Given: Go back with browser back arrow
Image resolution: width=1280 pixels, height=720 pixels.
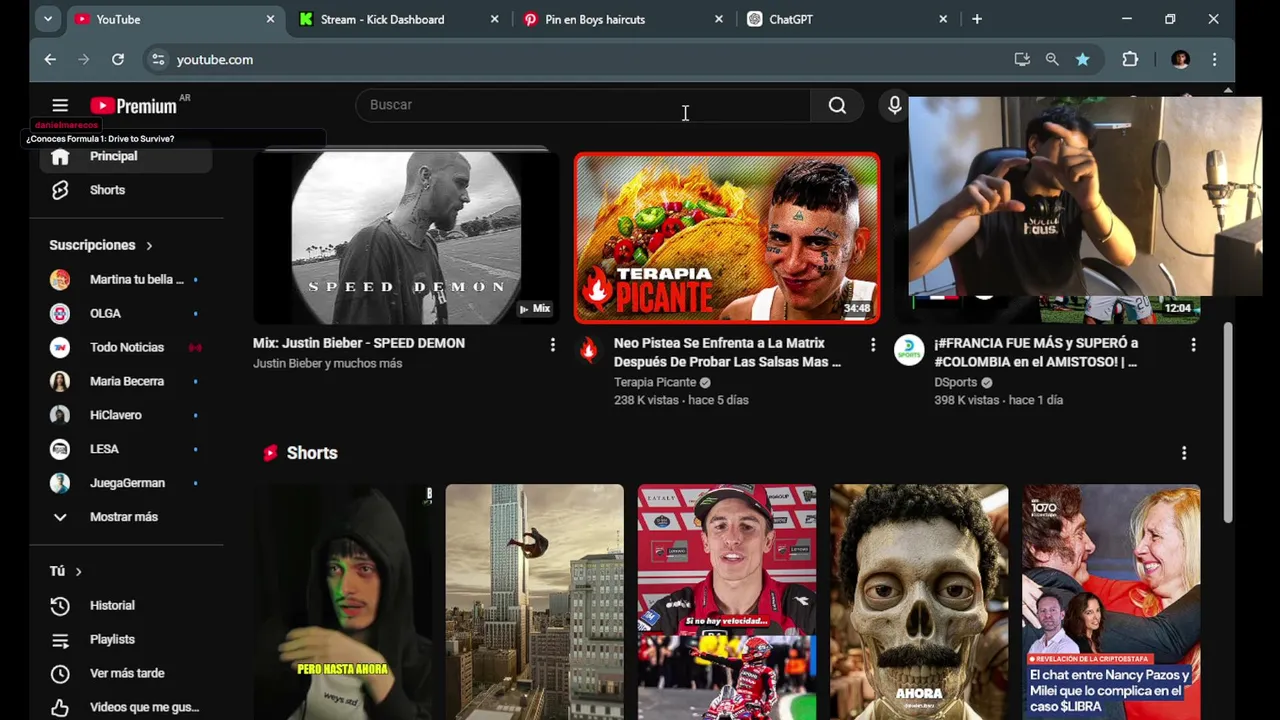Looking at the screenshot, I should tap(50, 60).
